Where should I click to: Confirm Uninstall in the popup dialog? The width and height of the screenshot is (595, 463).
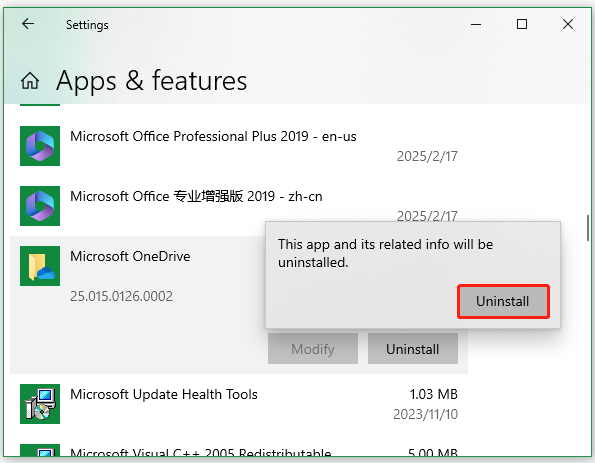[x=503, y=301]
